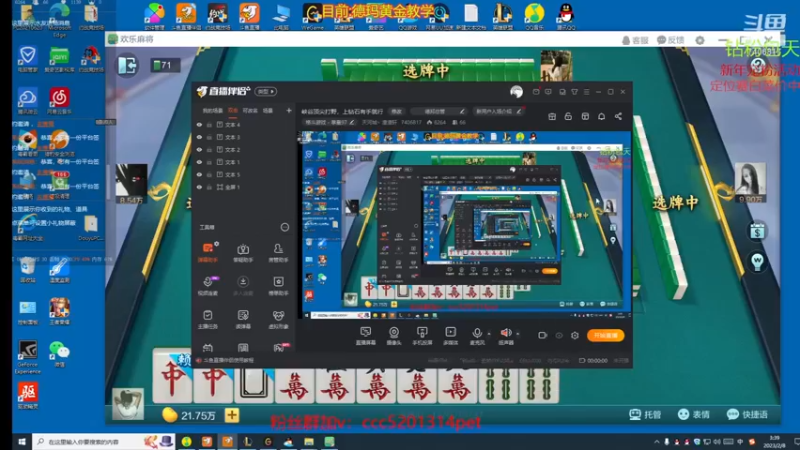Hide the 文本 5 layer with its eye
Screen dimensions: 800x450
[199, 174]
